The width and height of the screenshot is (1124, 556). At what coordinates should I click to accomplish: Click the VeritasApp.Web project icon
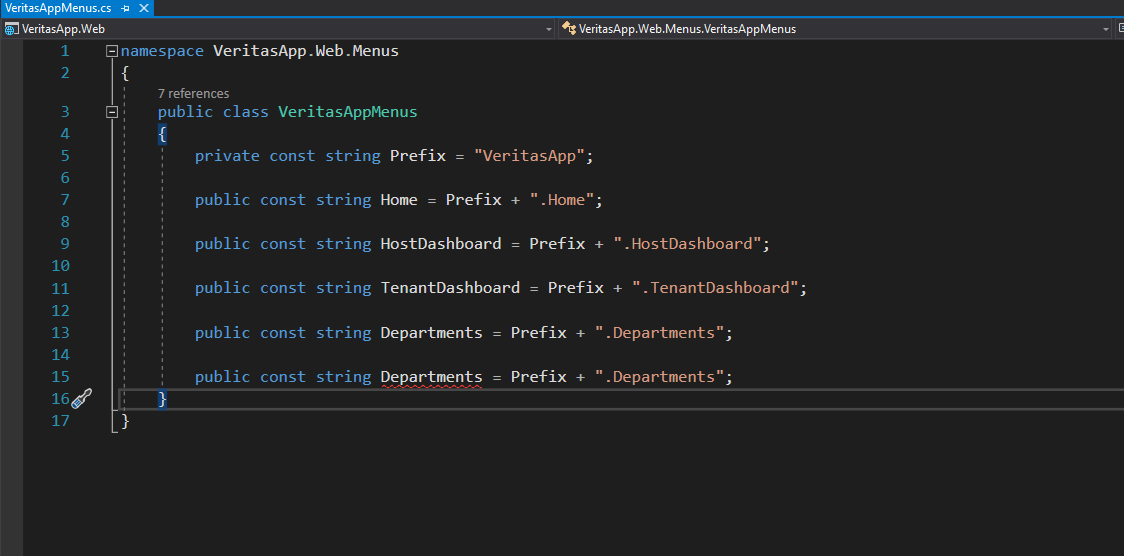pyautogui.click(x=12, y=29)
